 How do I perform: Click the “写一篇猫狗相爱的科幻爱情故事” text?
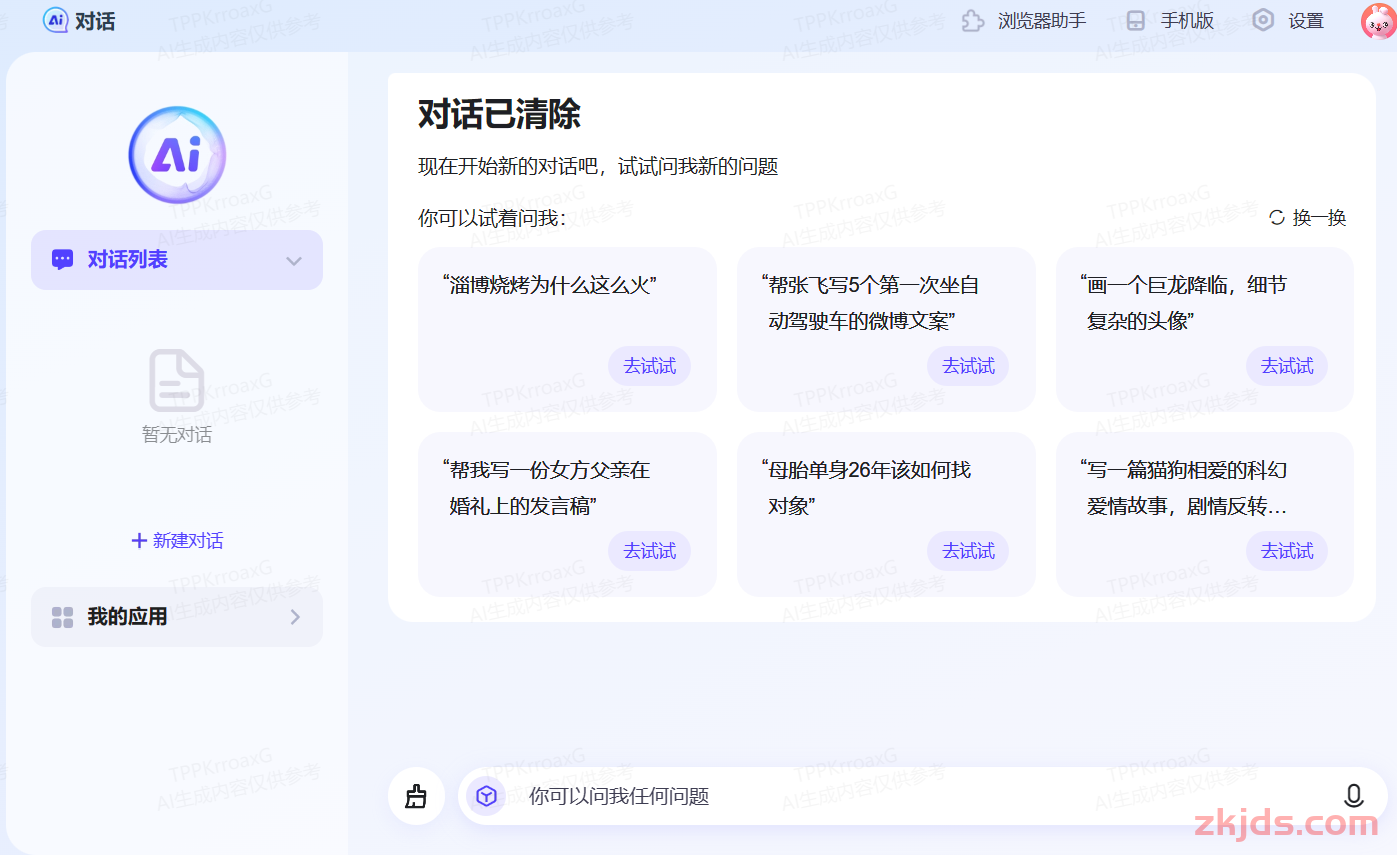coord(1183,488)
